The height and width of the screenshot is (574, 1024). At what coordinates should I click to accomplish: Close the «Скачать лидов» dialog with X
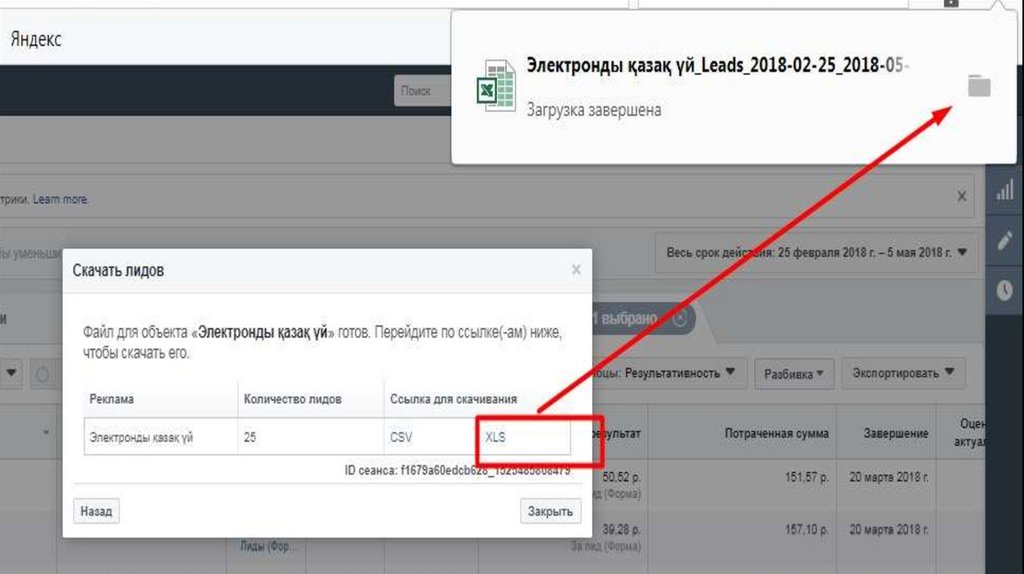(575, 270)
